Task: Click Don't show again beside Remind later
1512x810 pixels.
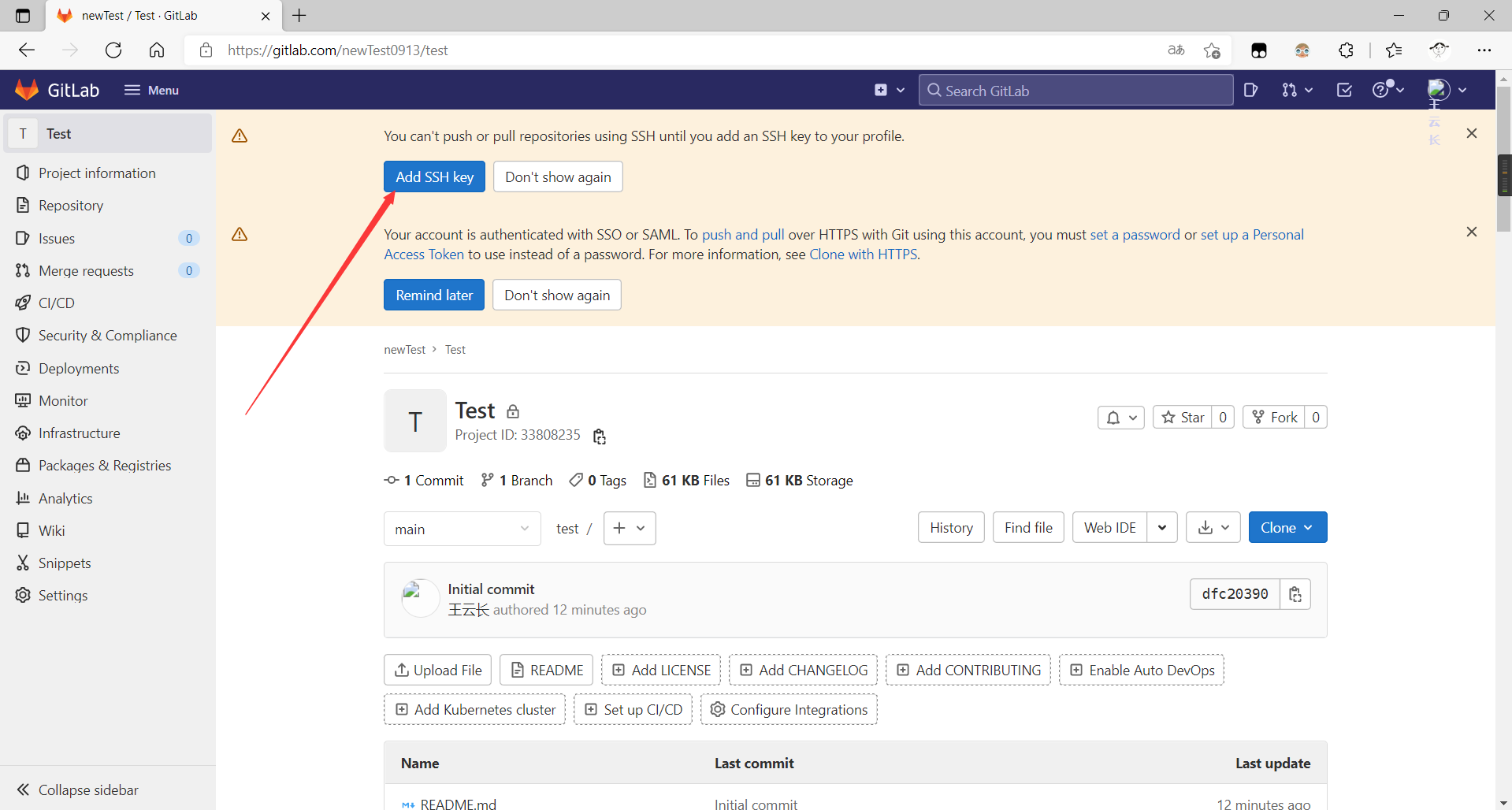Action: tap(557, 295)
